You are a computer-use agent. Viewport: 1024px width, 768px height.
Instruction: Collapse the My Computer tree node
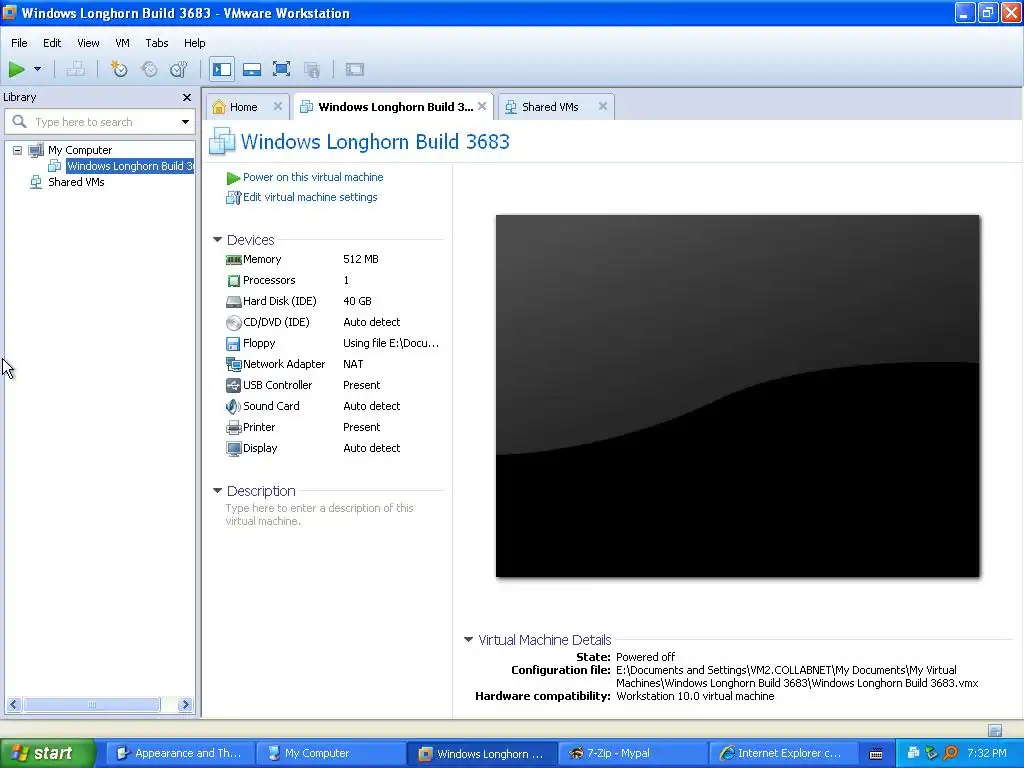coord(18,150)
